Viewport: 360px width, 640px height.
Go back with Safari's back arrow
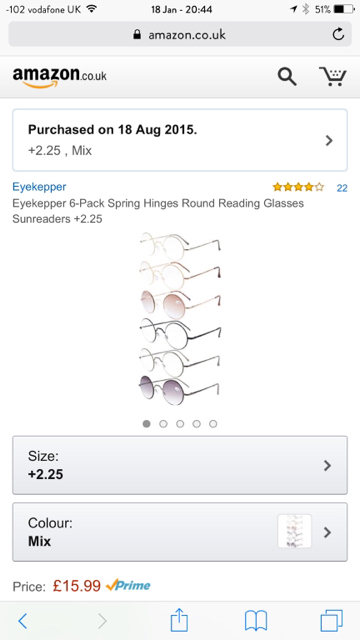click(x=23, y=621)
